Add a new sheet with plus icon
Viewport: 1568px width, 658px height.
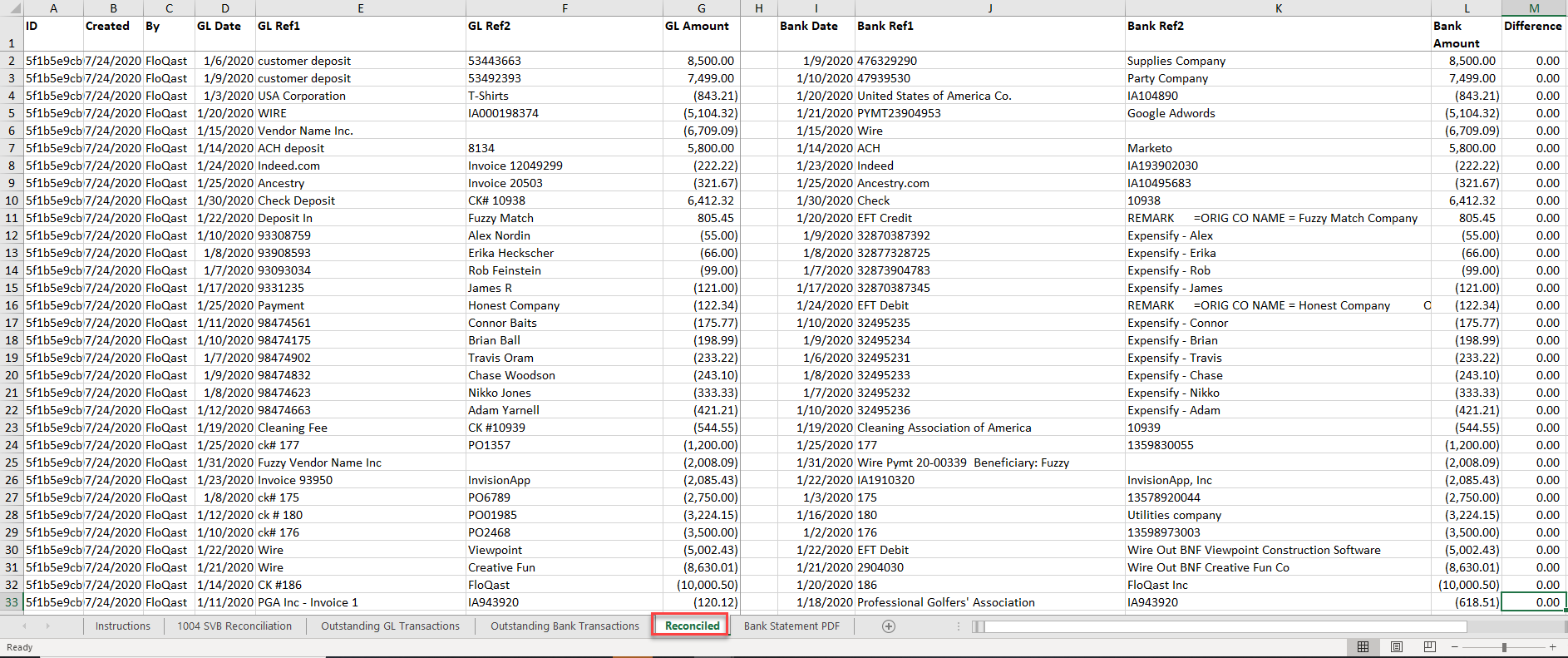coord(889,626)
